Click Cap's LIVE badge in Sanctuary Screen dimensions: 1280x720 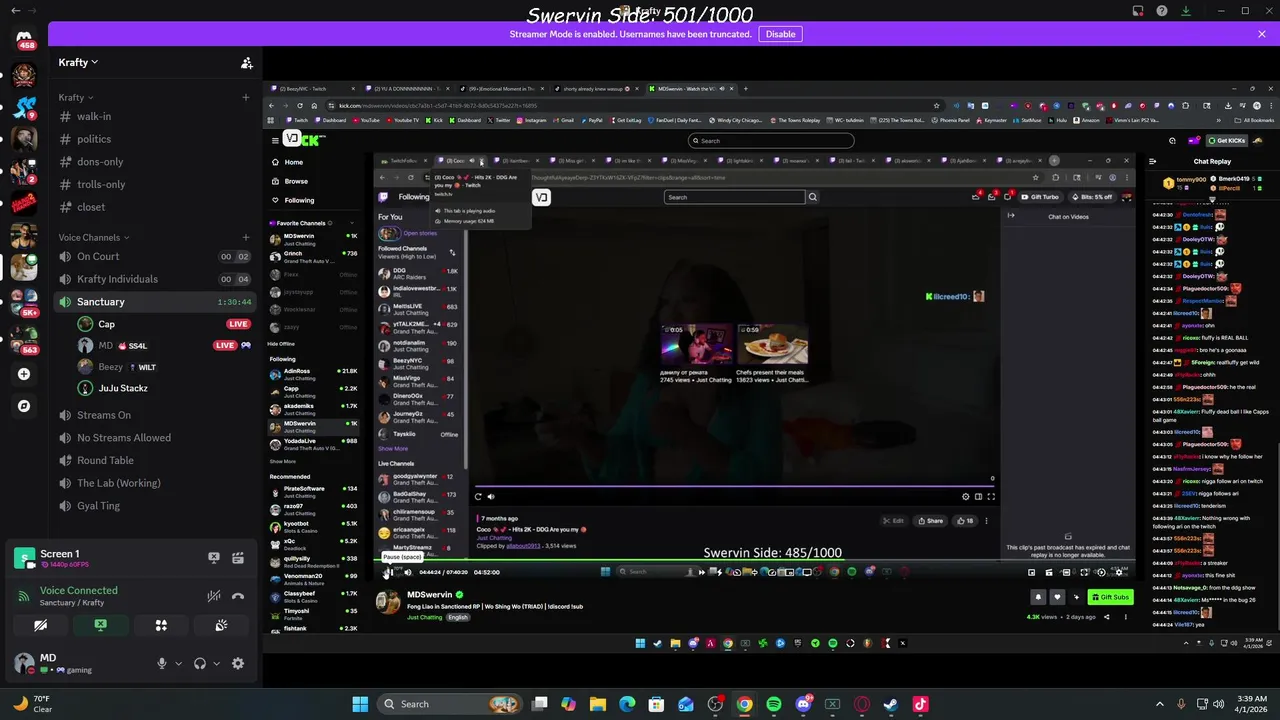[238, 324]
